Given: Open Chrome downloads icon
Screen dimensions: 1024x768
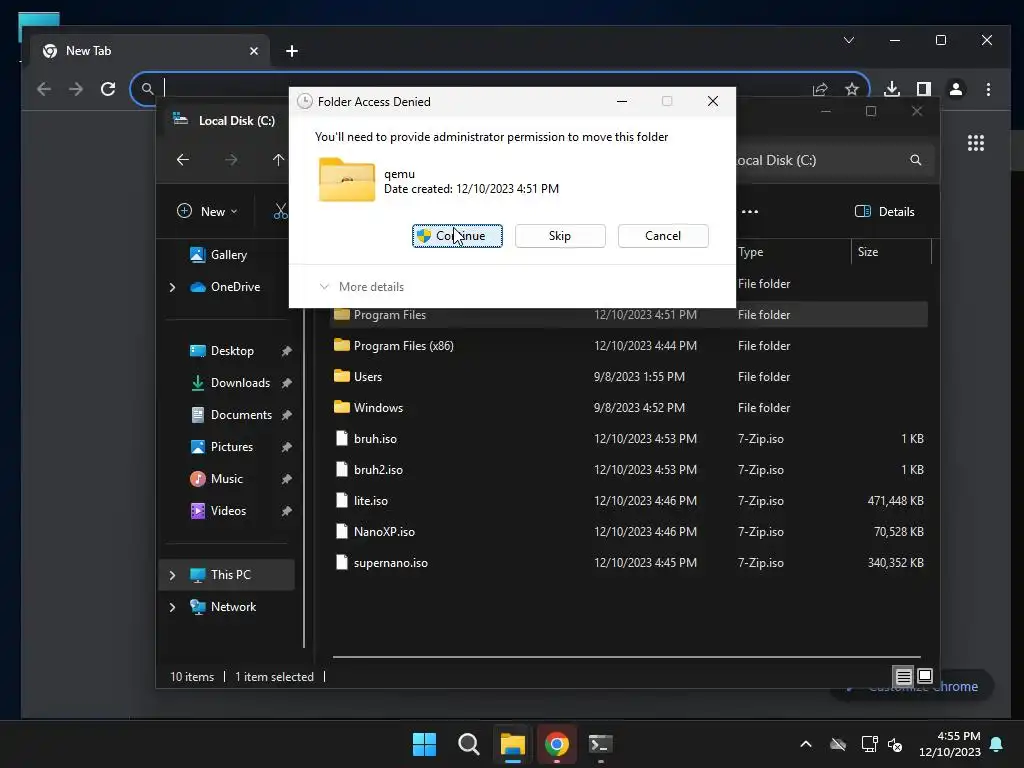Looking at the screenshot, I should pyautogui.click(x=891, y=89).
